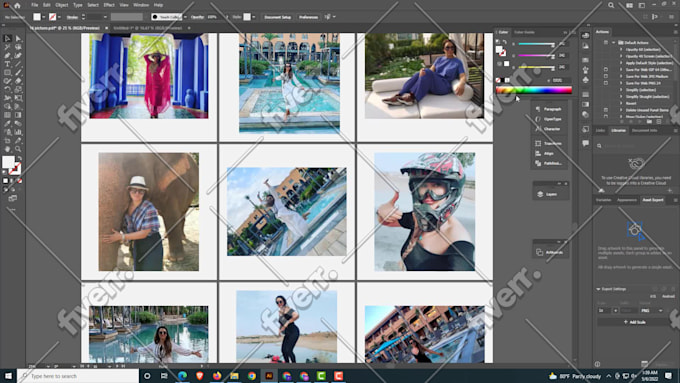
Task: Open the Window menu
Action: pos(141,5)
